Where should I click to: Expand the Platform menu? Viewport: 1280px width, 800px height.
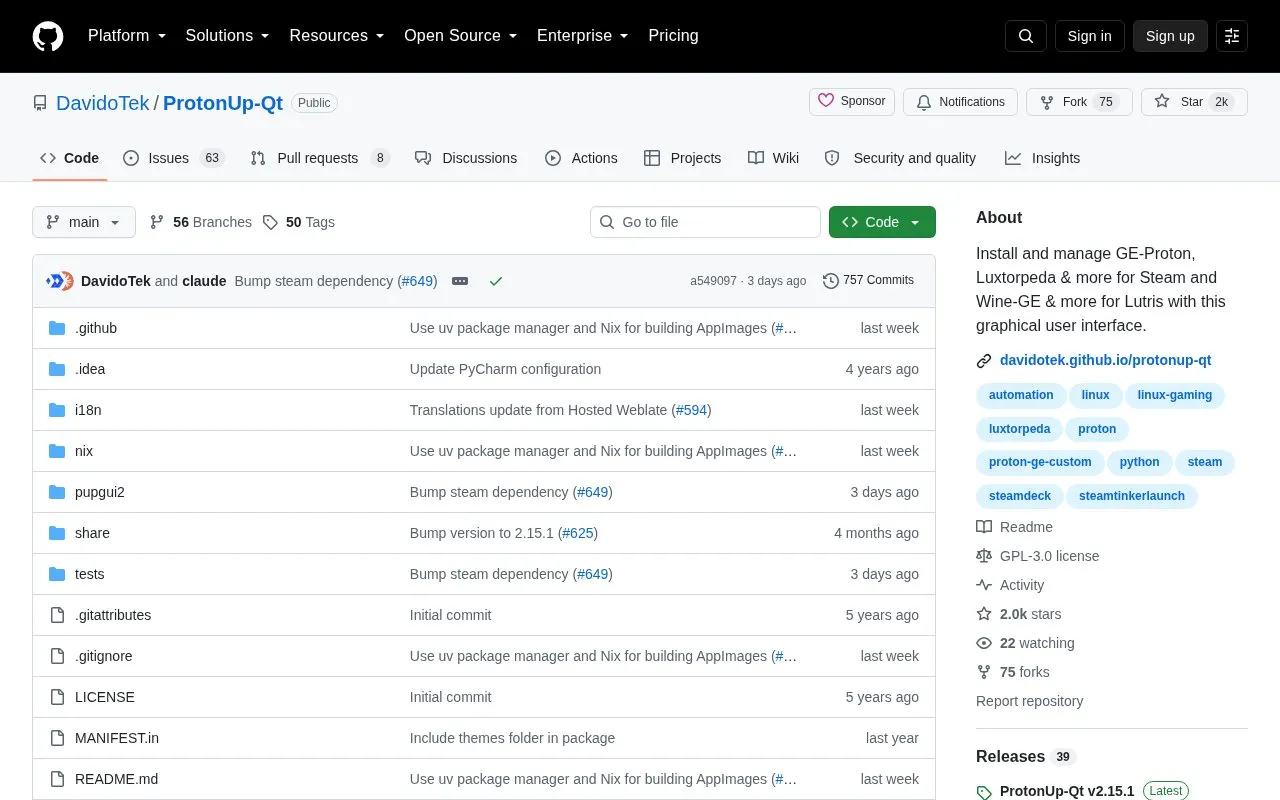126,36
